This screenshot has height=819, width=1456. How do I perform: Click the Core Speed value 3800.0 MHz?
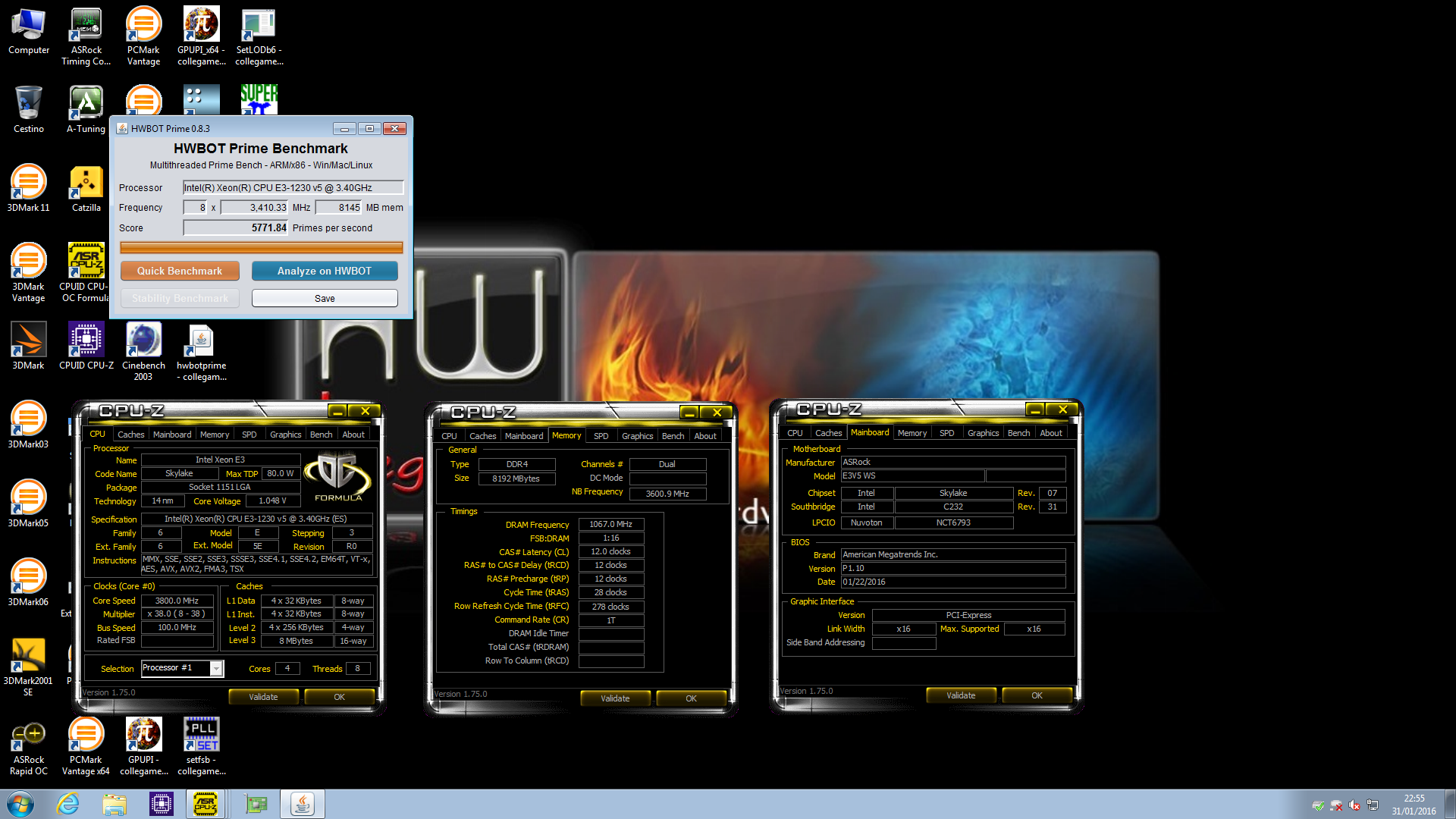pos(177,601)
